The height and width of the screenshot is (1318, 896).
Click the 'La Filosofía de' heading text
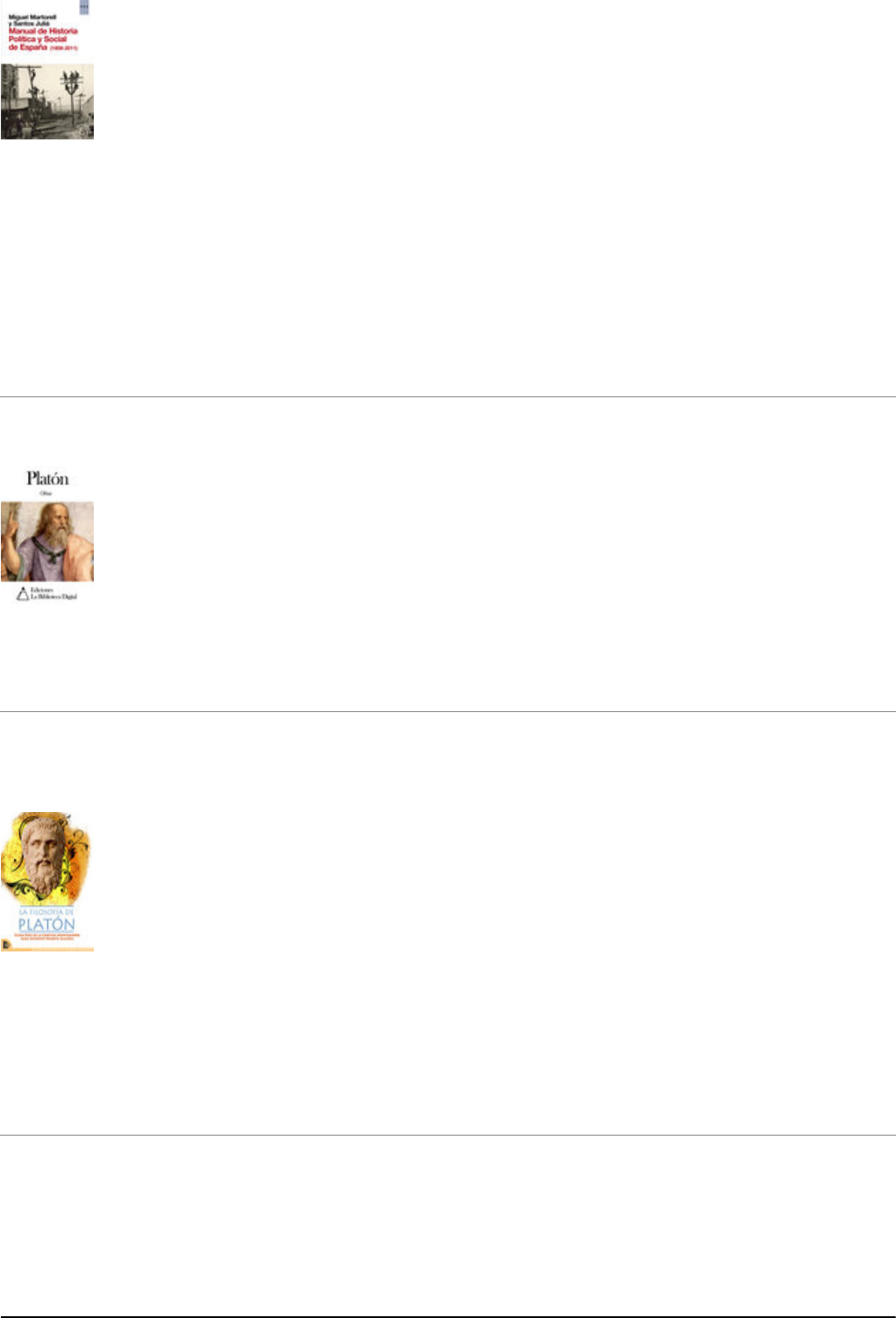pos(47,912)
